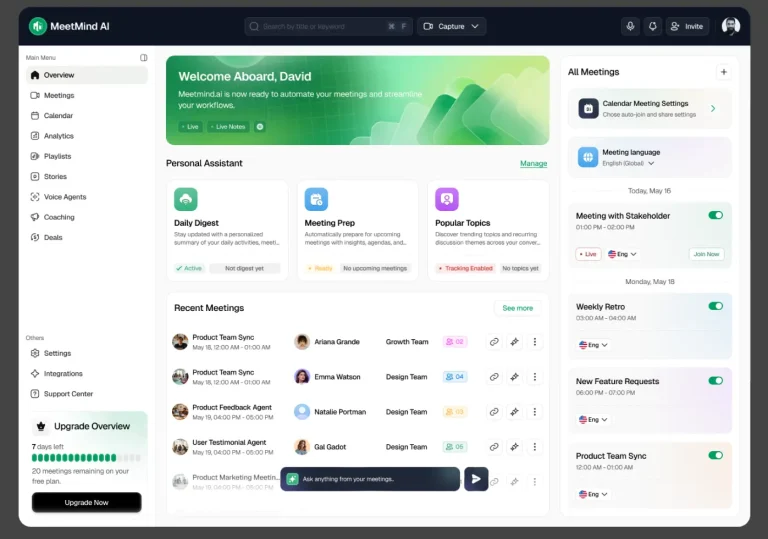Open Coaching from the sidebar
768x539 pixels.
click(87, 217)
